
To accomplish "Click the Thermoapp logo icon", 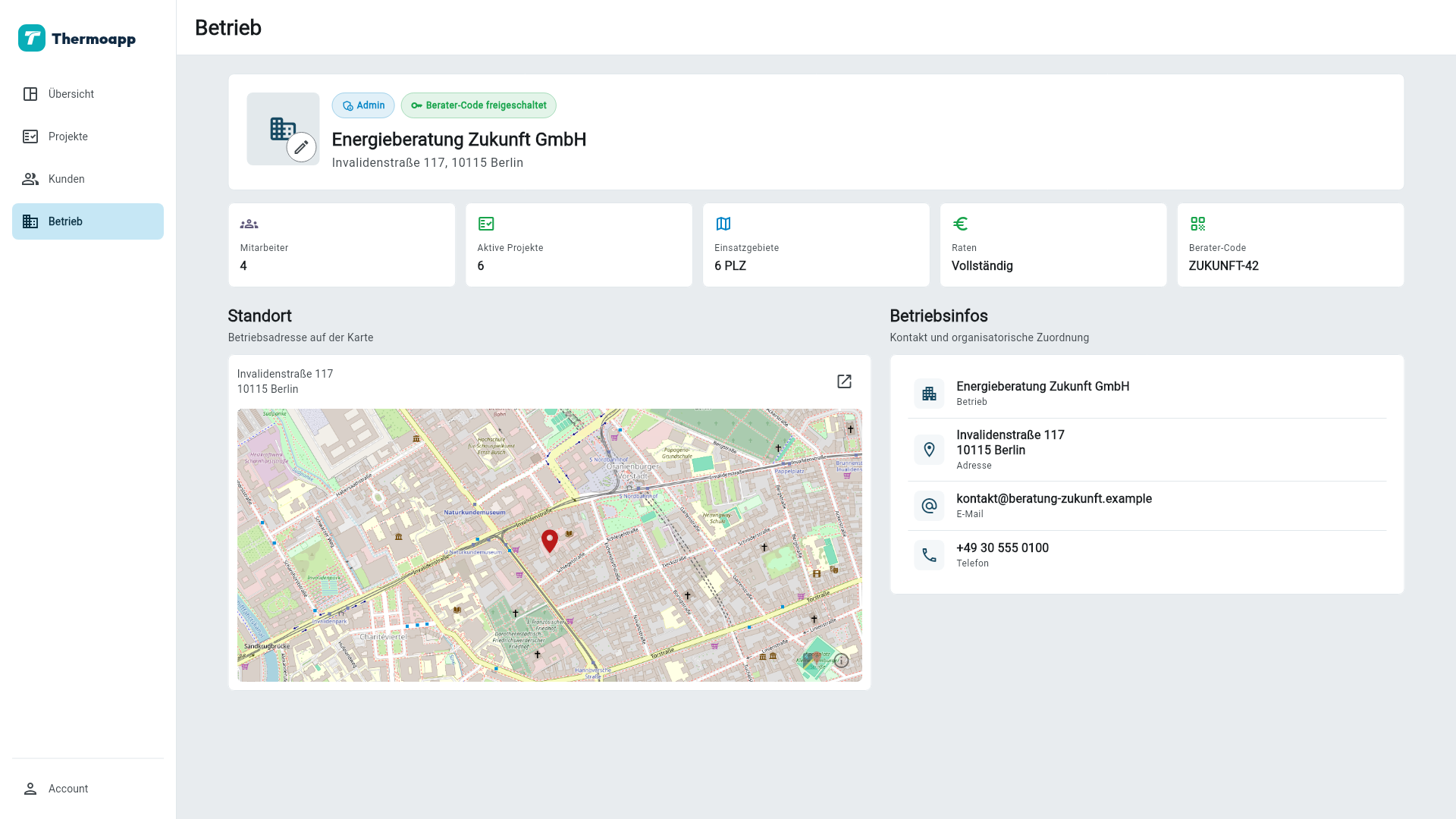I will [x=32, y=38].
